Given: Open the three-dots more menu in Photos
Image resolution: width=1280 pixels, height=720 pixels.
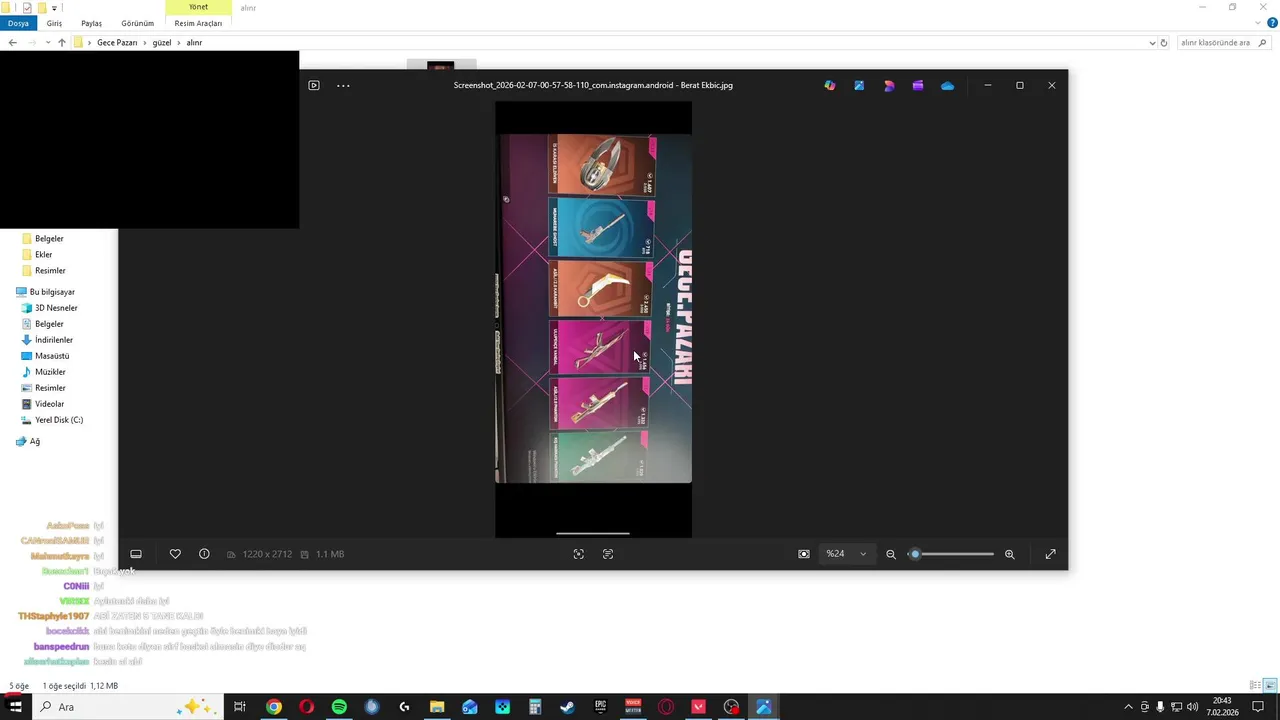Looking at the screenshot, I should pyautogui.click(x=343, y=86).
